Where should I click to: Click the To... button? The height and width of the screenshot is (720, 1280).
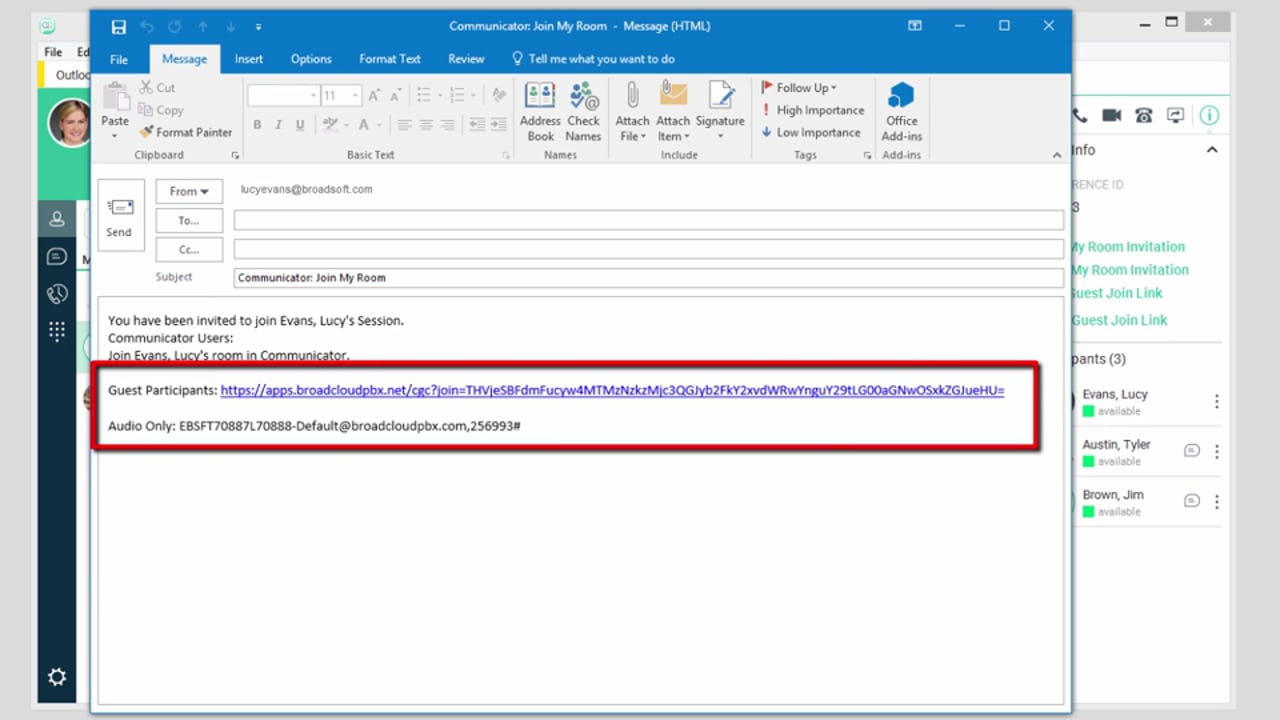tap(189, 220)
